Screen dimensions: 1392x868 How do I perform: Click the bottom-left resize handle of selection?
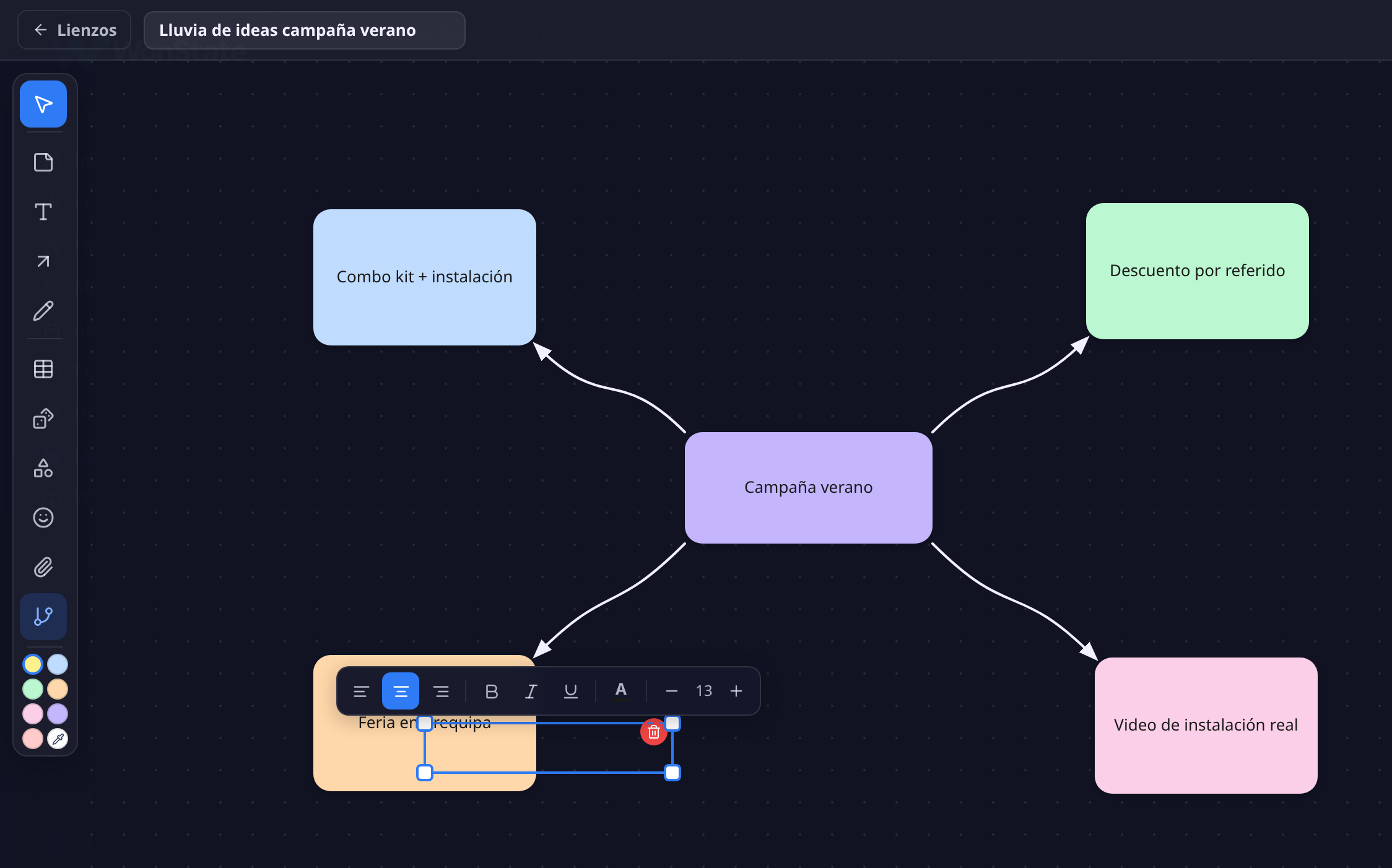(425, 773)
